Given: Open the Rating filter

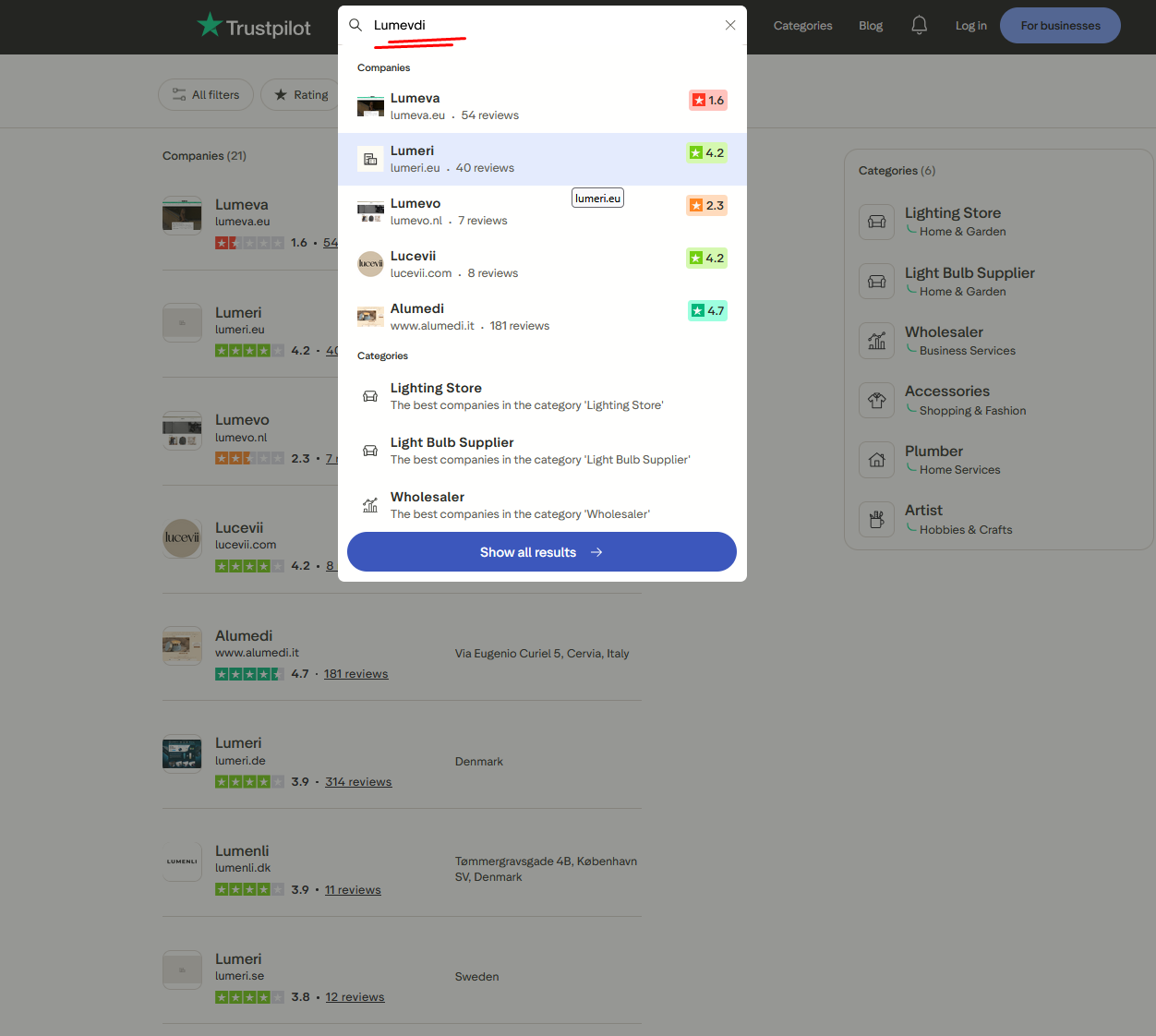Looking at the screenshot, I should (301, 95).
